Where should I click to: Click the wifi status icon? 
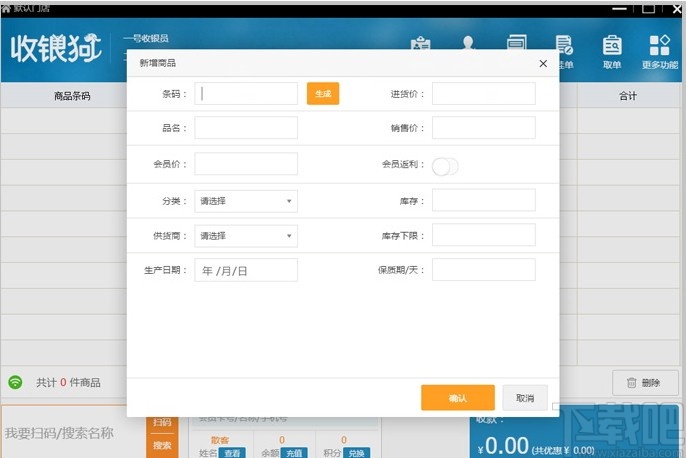pyautogui.click(x=15, y=382)
